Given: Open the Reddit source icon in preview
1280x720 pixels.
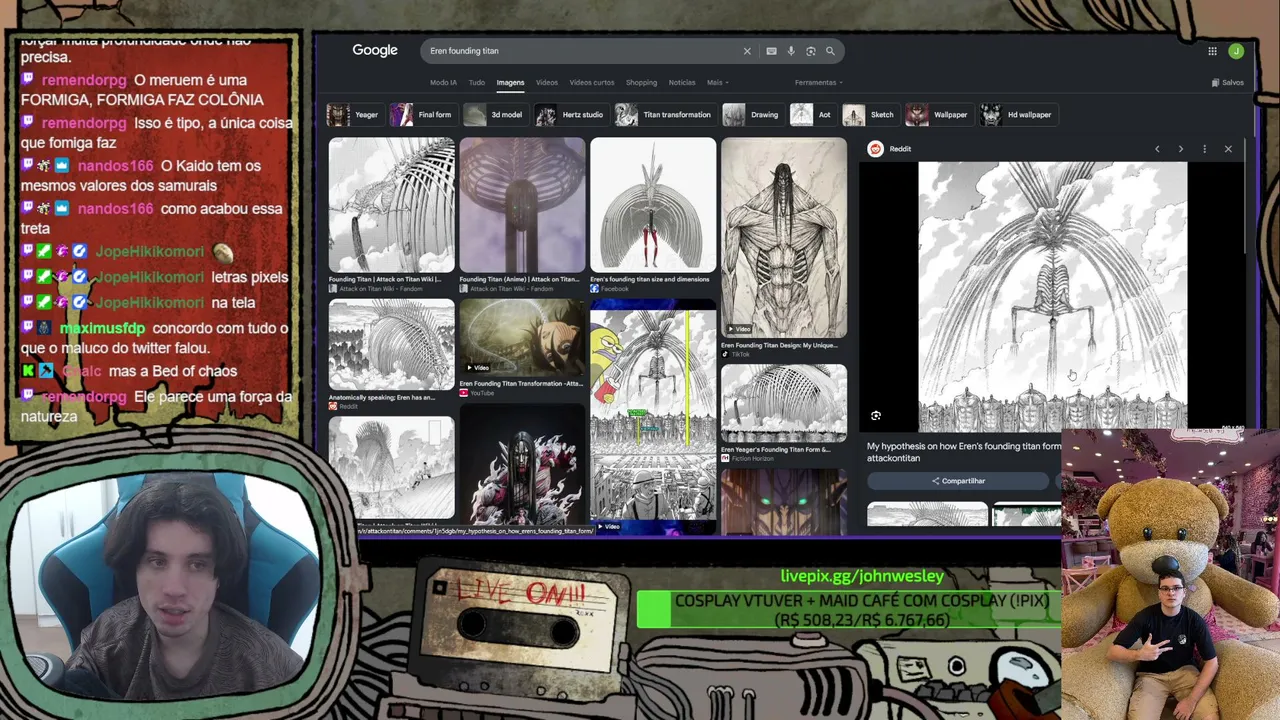Looking at the screenshot, I should point(876,149).
